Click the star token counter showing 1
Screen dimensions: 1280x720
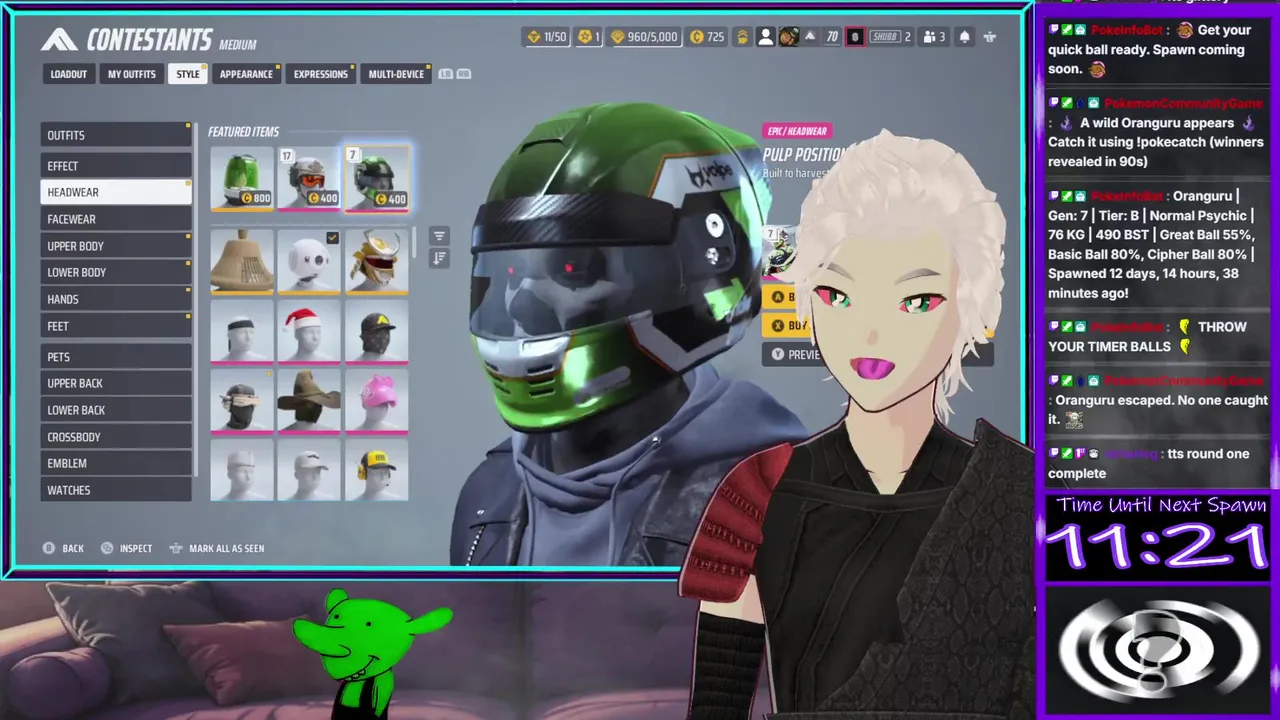pos(589,37)
